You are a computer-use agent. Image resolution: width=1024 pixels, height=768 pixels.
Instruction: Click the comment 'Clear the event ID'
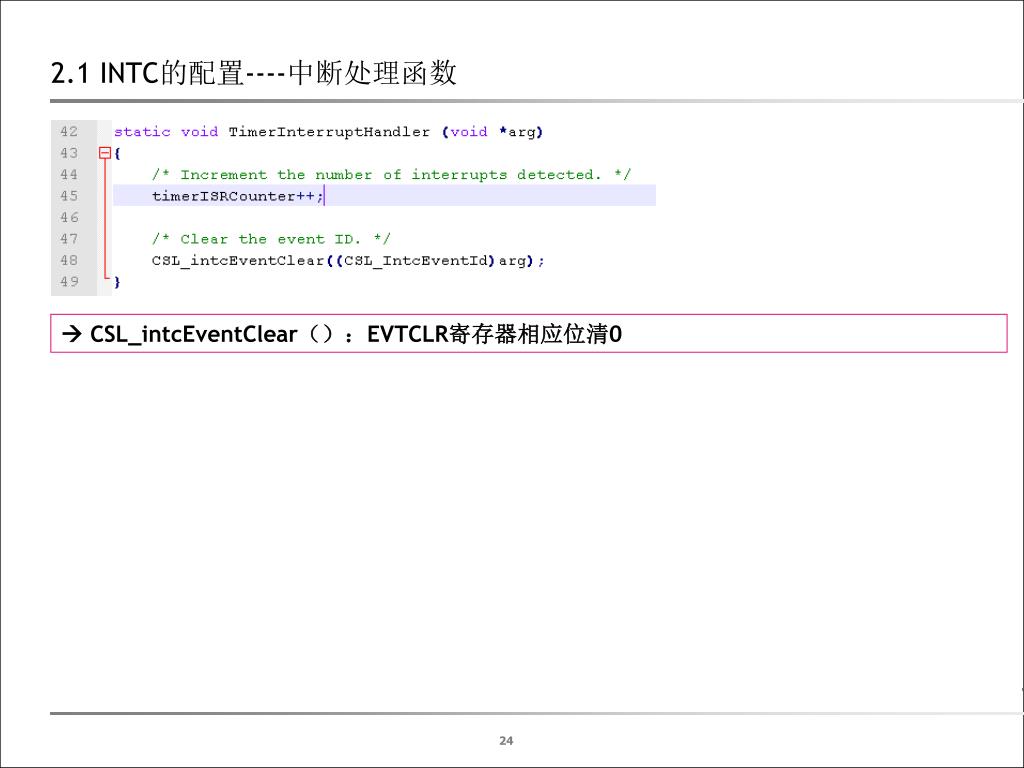(271, 239)
